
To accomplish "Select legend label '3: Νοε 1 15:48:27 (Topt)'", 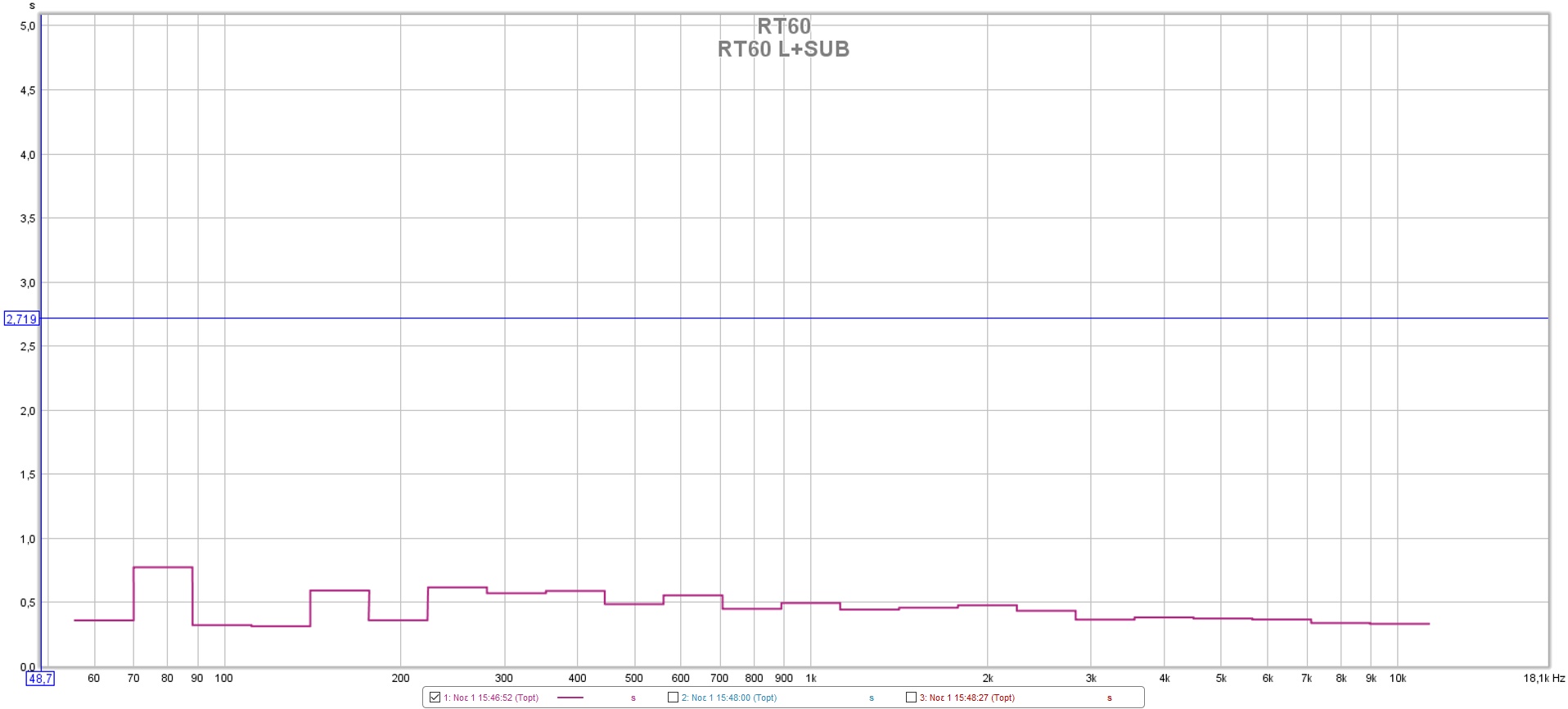I will click(966, 698).
